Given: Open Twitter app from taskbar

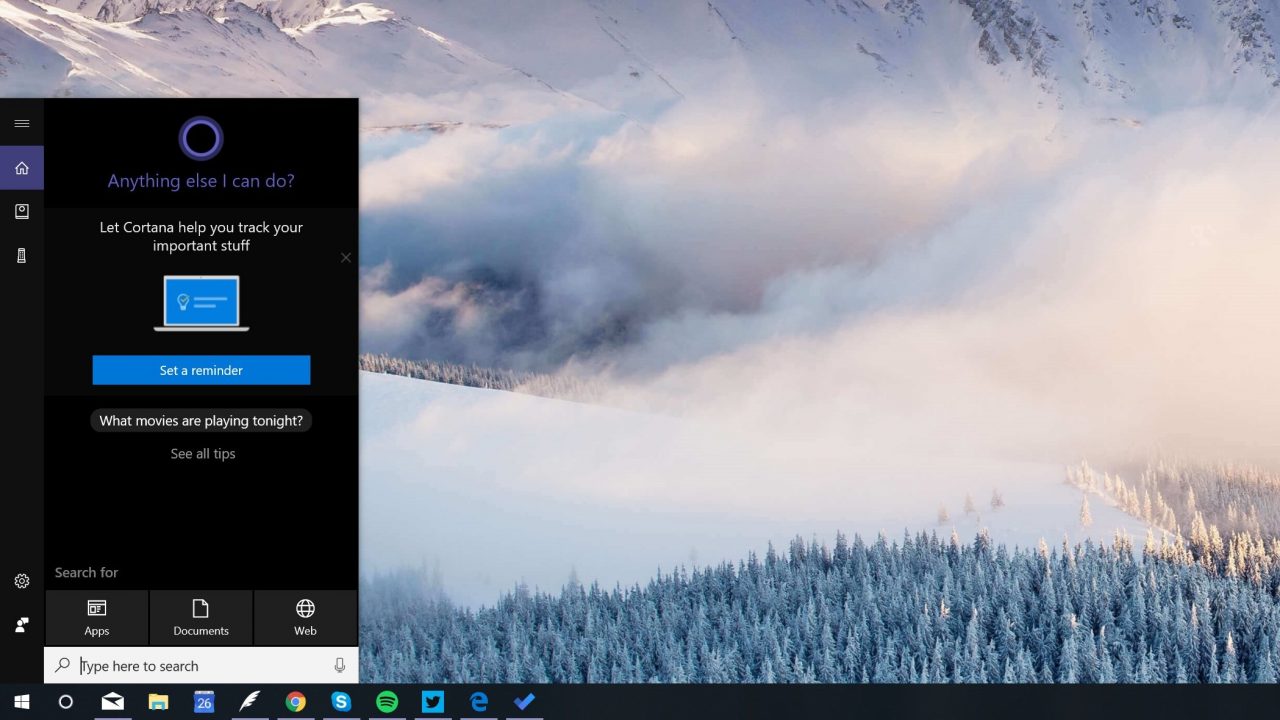Looking at the screenshot, I should (433, 702).
